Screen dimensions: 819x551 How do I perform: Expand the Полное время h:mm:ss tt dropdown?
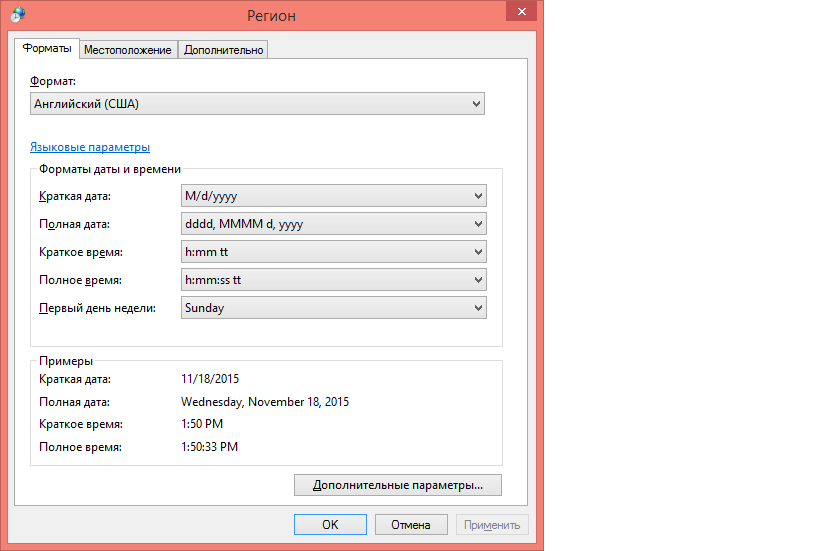click(x=334, y=280)
